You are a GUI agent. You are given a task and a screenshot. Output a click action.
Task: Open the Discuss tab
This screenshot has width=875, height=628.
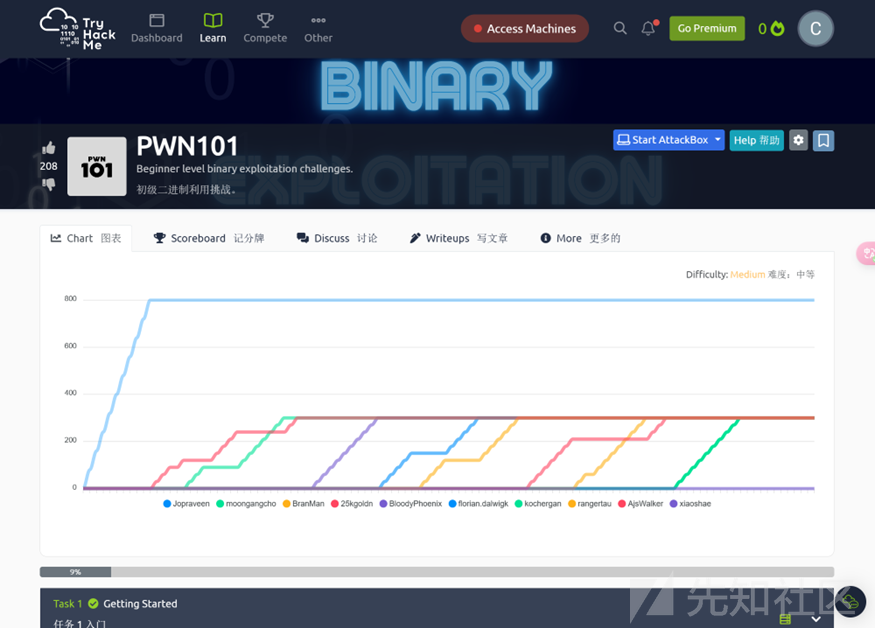click(337, 238)
